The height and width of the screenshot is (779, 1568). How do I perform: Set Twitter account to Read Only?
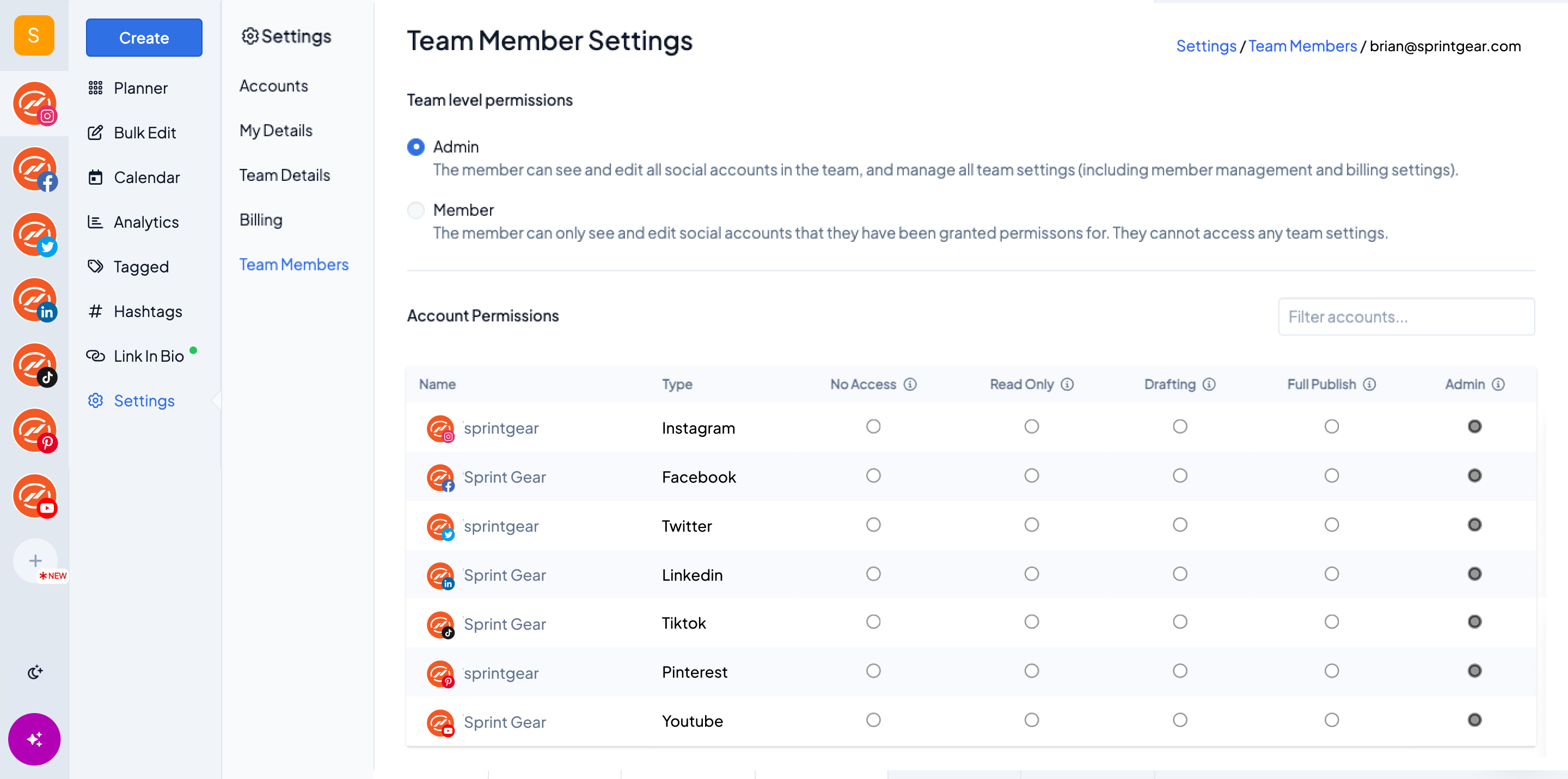tap(1031, 525)
